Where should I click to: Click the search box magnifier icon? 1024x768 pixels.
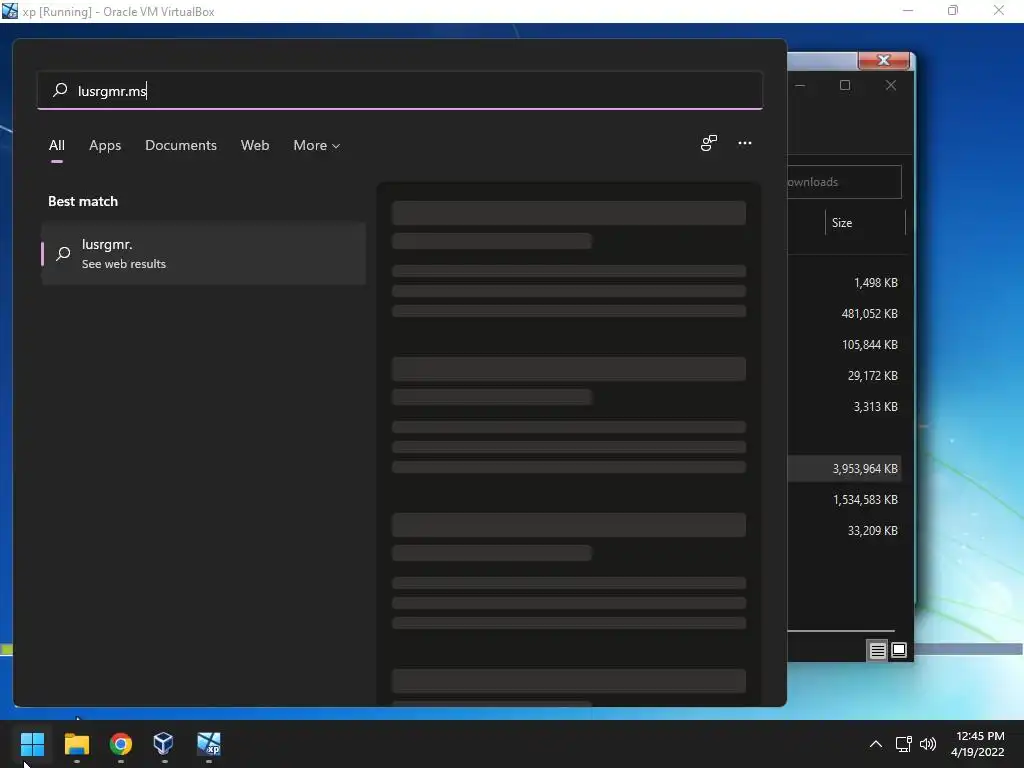(60, 90)
